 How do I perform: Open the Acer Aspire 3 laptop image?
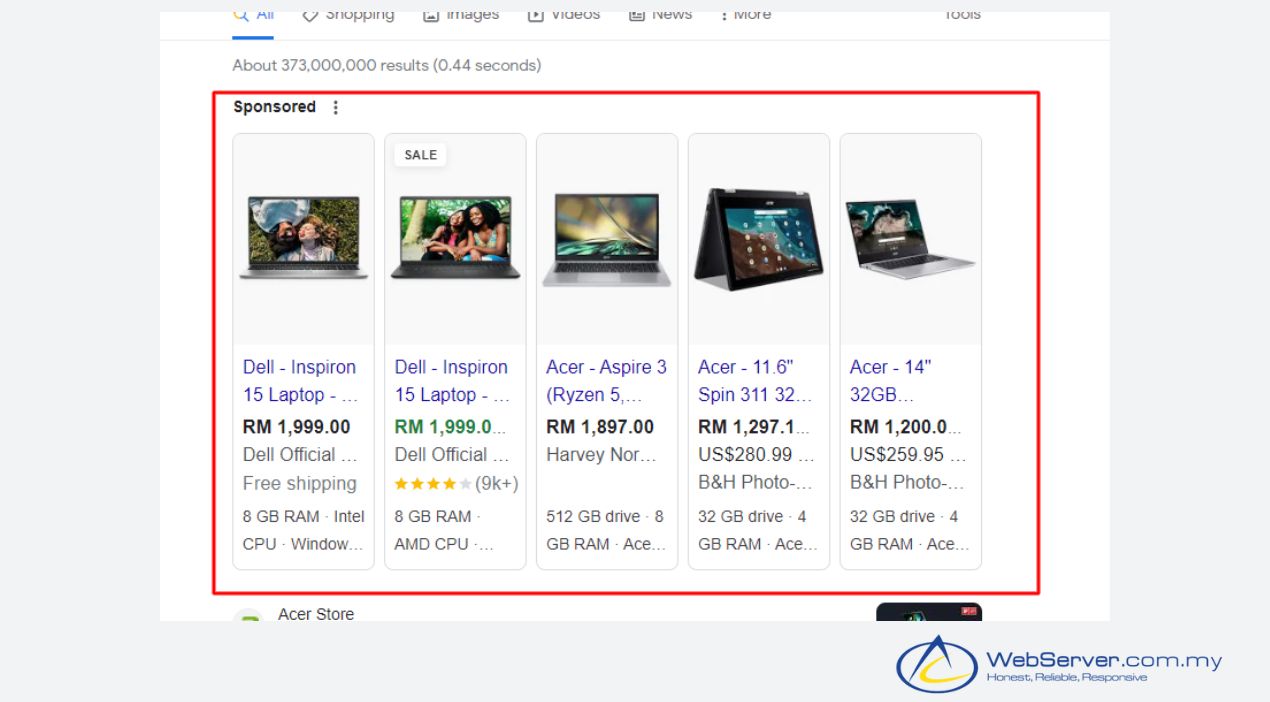(x=607, y=240)
